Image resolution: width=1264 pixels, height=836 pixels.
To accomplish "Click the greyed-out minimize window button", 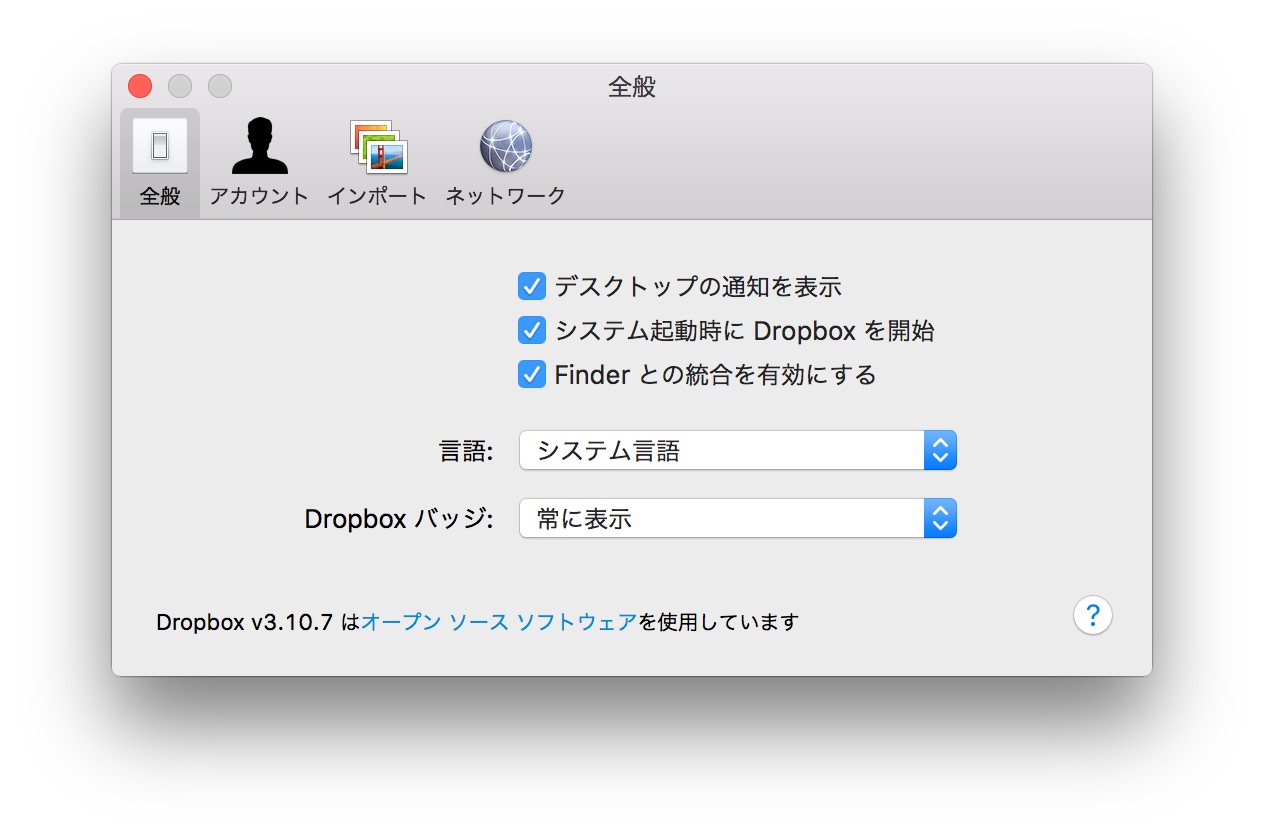I will 180,86.
